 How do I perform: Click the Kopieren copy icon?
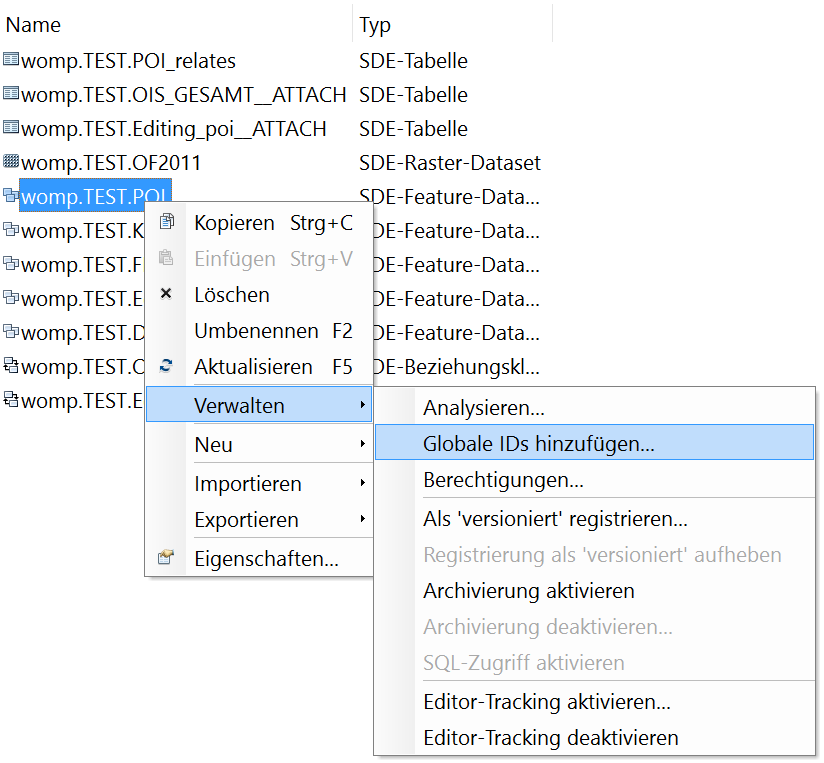click(x=165, y=222)
